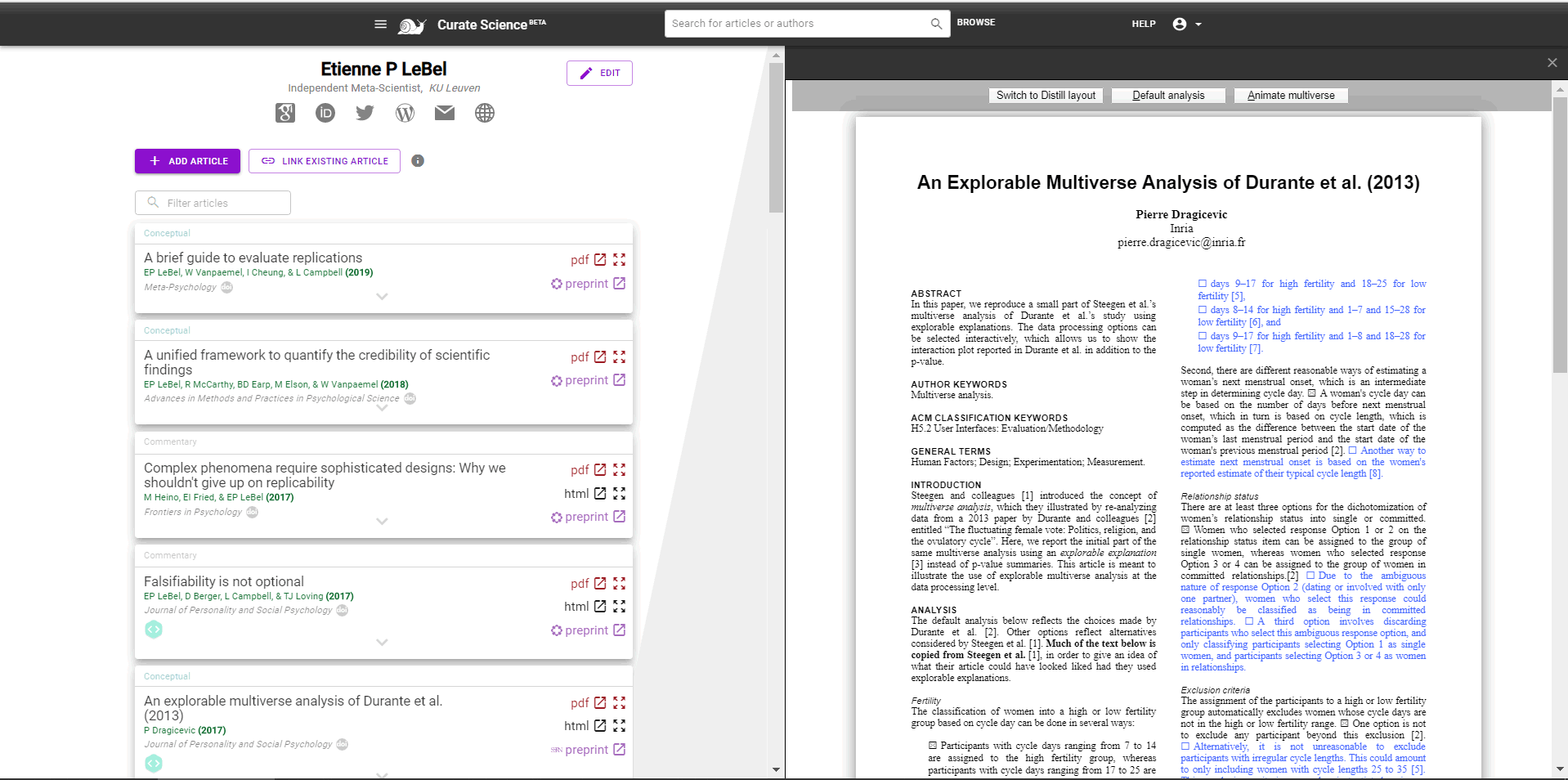Click the code badge on Falsifiability card
This screenshot has height=780, width=1568.
click(x=154, y=630)
